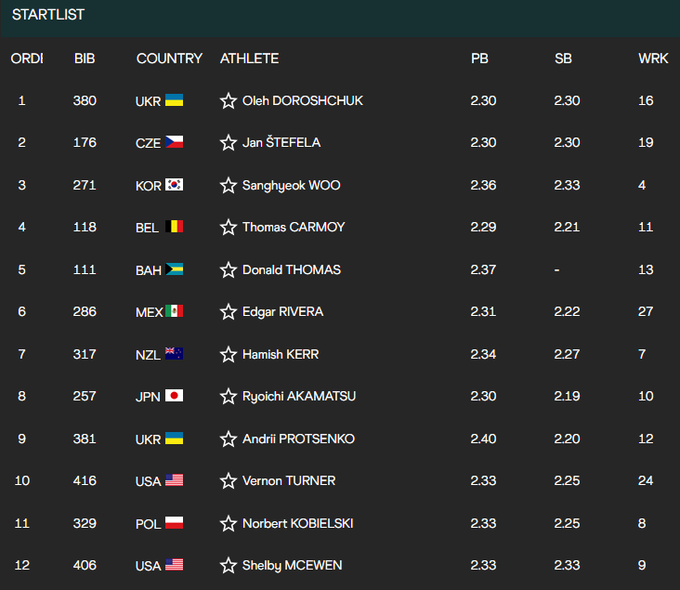Open Sanghyeok Woo athlete profile
This screenshot has height=590, width=680.
coord(284,185)
